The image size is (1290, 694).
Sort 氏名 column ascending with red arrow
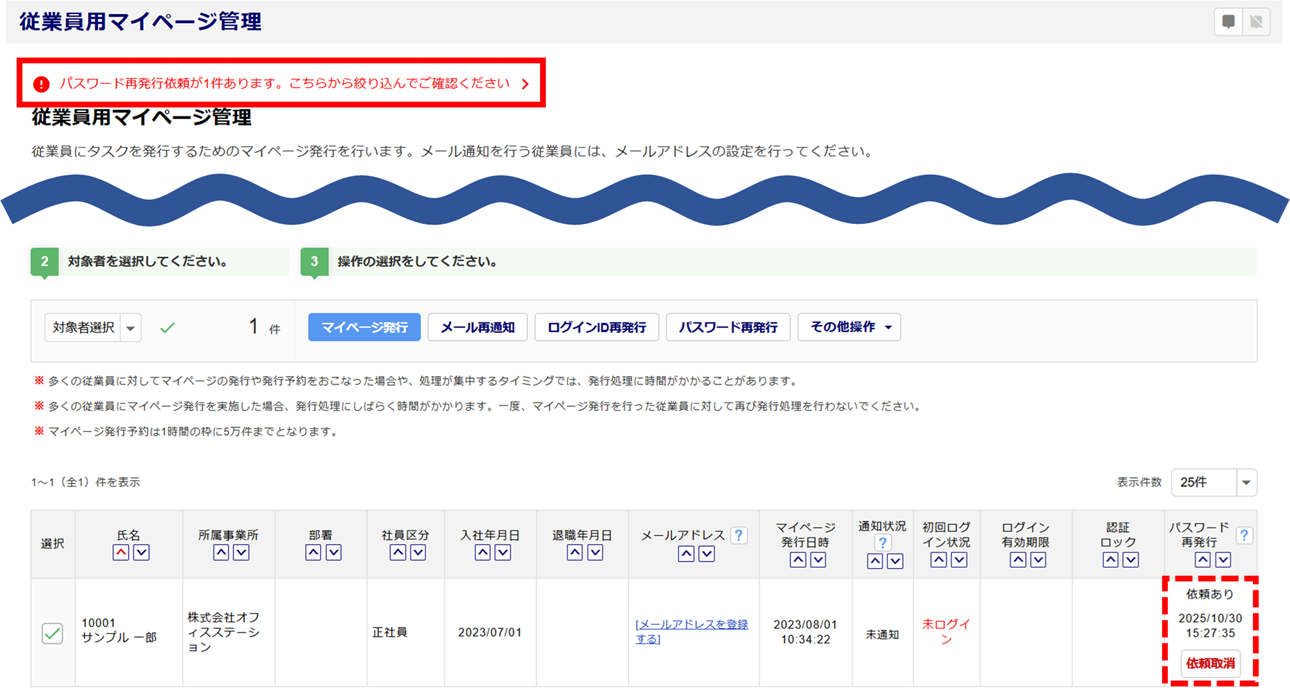click(x=121, y=553)
